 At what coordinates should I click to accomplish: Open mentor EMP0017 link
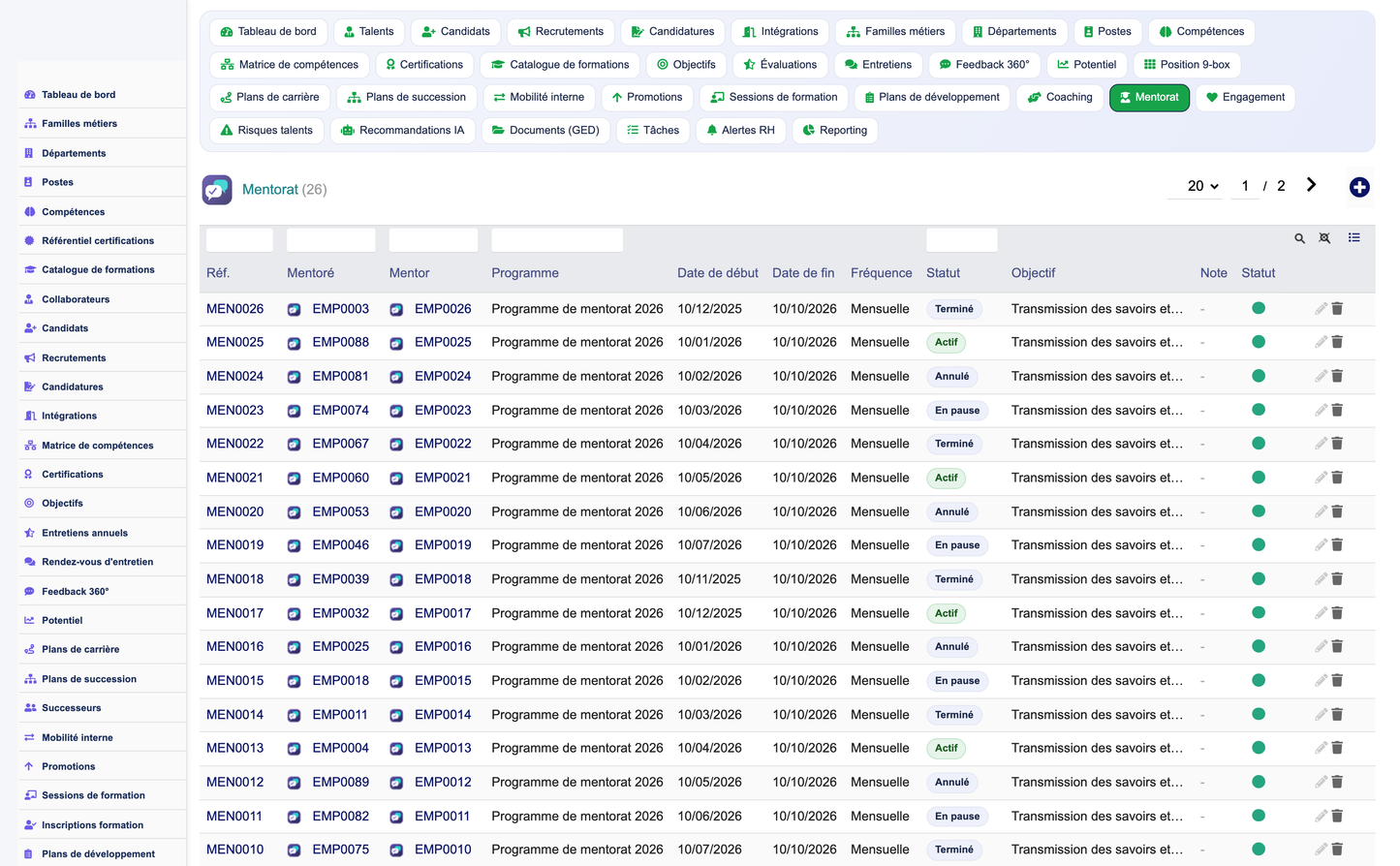coord(443,613)
